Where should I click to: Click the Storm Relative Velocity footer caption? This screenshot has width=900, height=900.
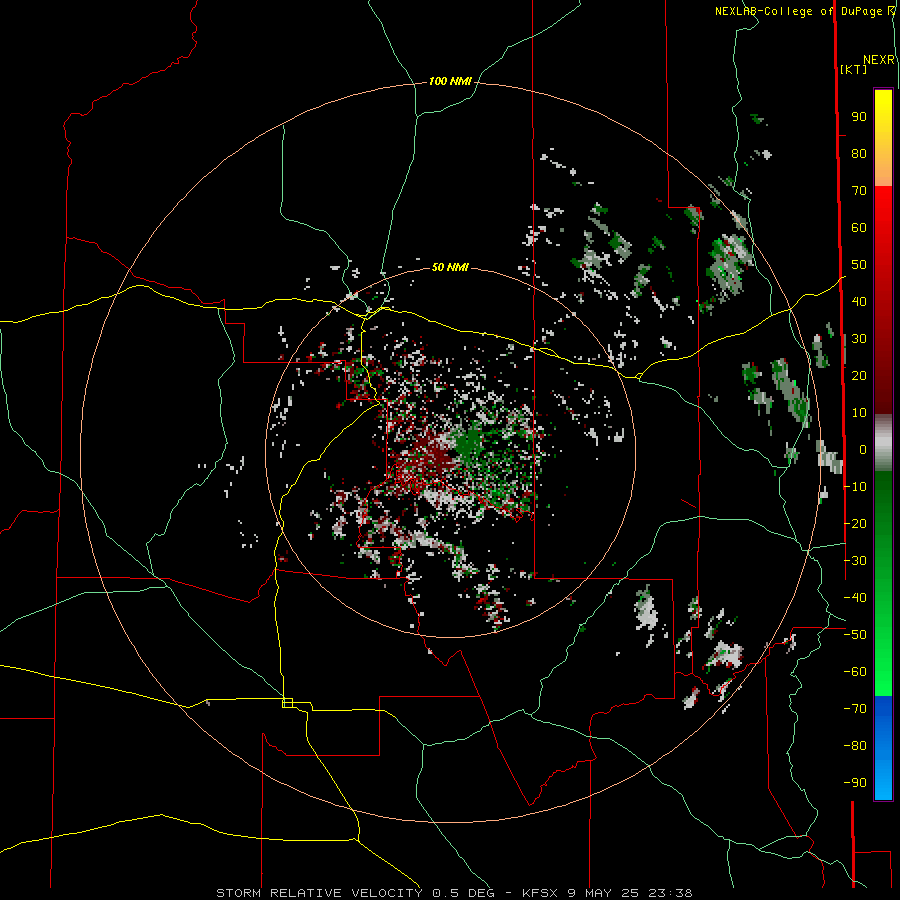tap(454, 893)
